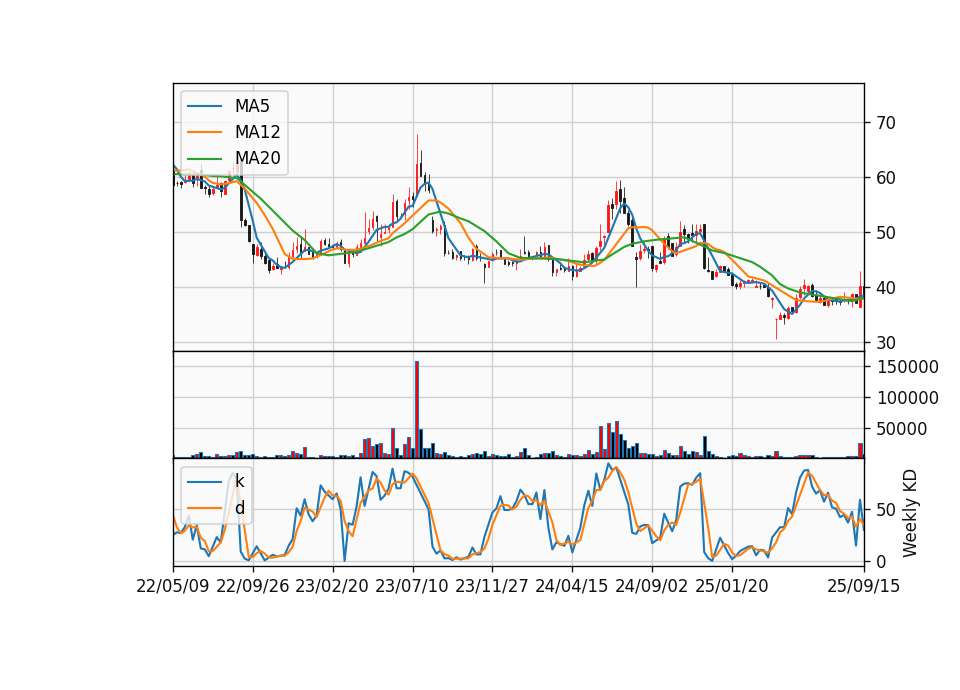Click the green MA20 legend line sample

tap(204, 158)
